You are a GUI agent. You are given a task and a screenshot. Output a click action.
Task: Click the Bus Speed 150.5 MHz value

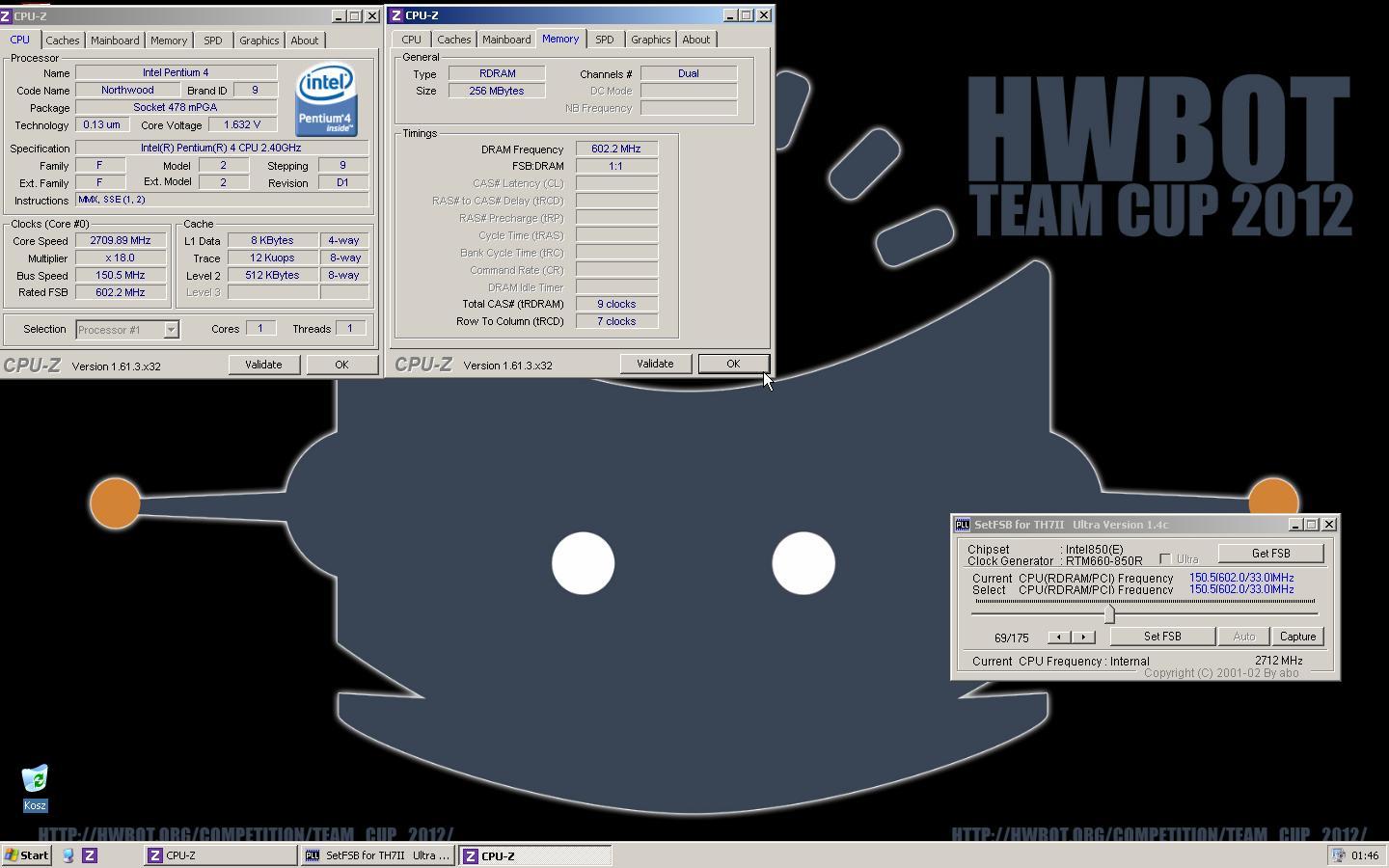[121, 276]
